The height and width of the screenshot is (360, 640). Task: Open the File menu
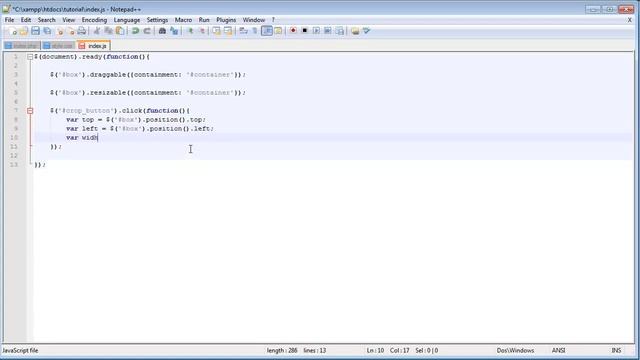pyautogui.click(x=9, y=20)
